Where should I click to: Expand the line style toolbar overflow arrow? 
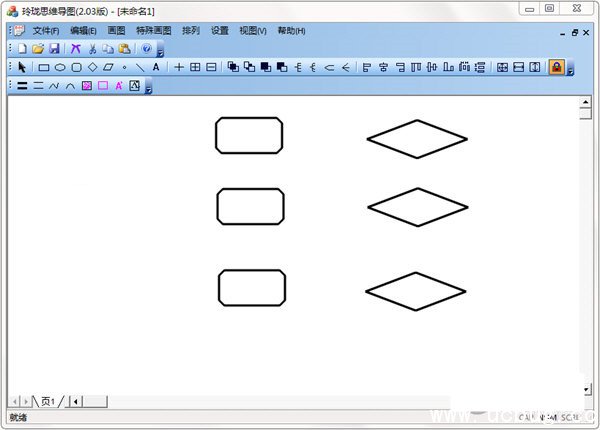coord(149,88)
